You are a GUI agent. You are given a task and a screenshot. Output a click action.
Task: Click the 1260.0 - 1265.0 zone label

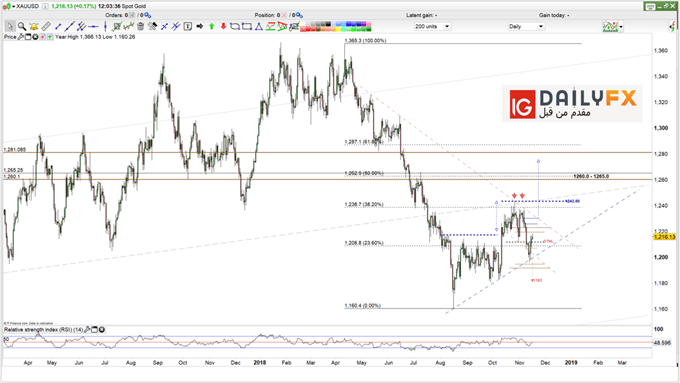click(591, 176)
